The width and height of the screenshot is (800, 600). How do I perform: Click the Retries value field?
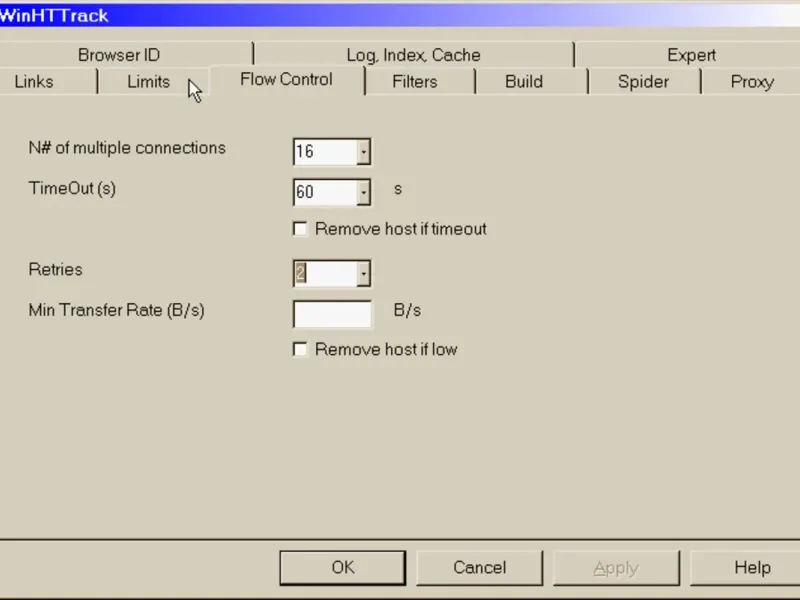(x=326, y=273)
